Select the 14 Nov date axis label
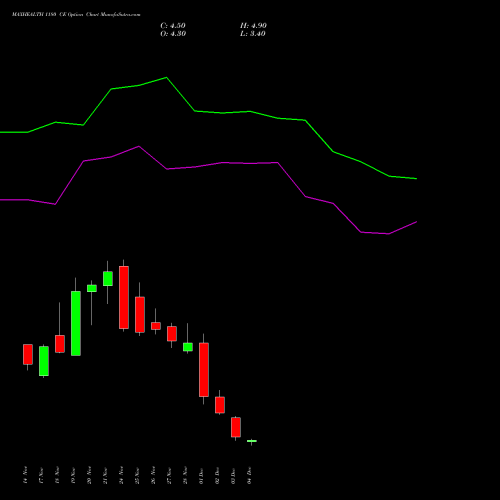 [x=25, y=475]
